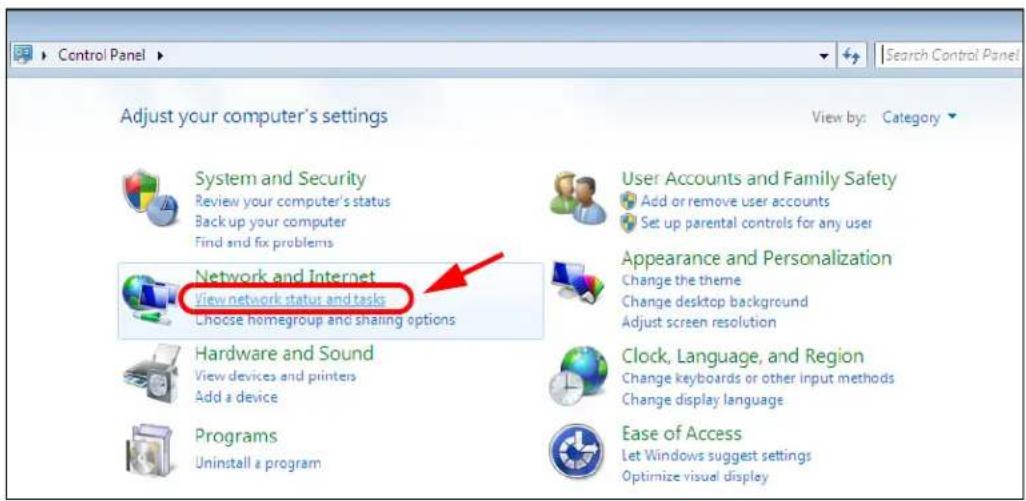Screen dimensions: 1026x501
Task: Open the address bar history dropdown arrow
Action: pyautogui.click(x=824, y=56)
